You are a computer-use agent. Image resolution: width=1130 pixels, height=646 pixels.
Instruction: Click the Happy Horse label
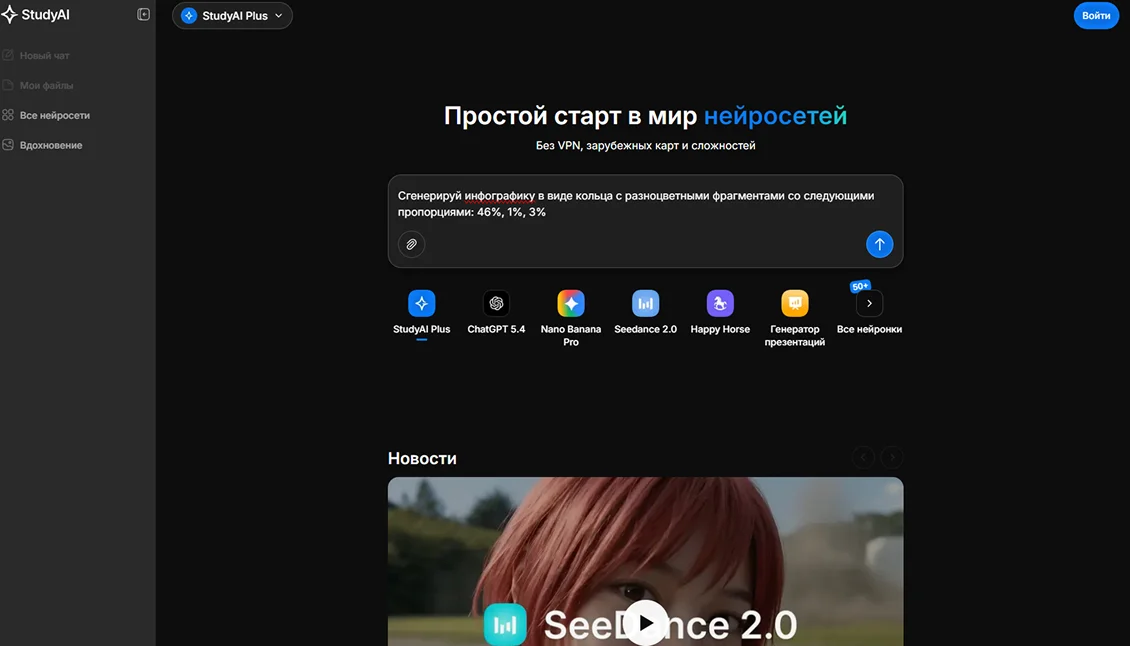tap(720, 329)
